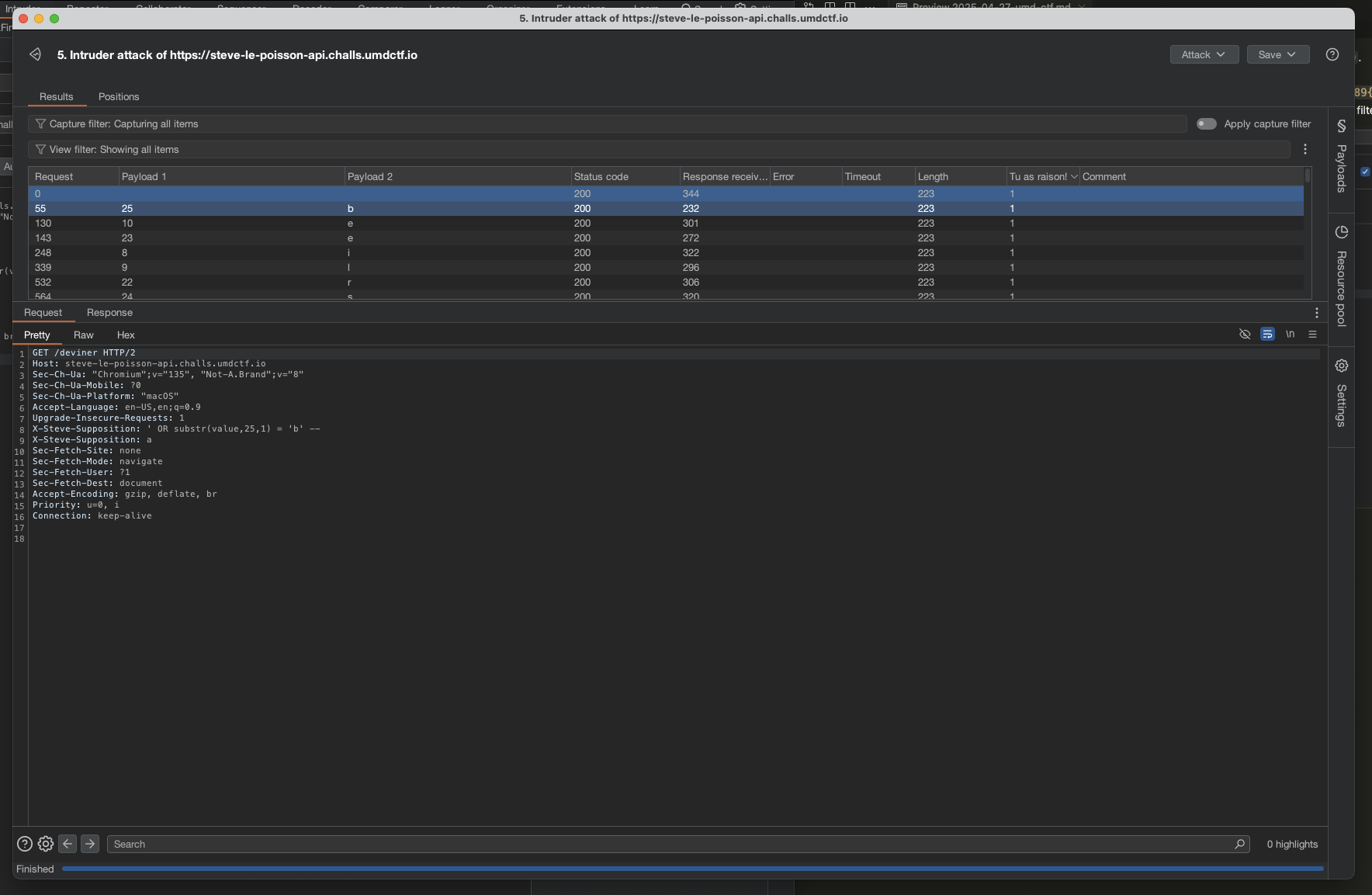The height and width of the screenshot is (895, 1372).
Task: Click the View filter bar
Action: (x=660, y=150)
